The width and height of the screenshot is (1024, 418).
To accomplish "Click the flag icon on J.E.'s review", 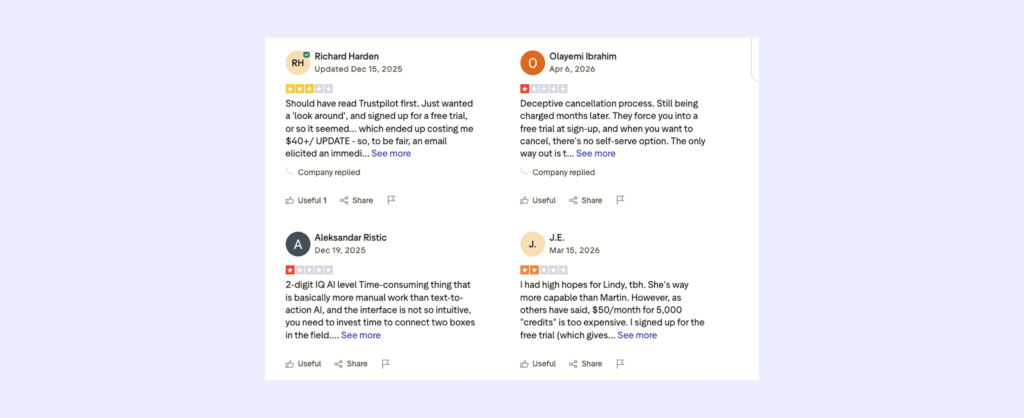I will click(620, 363).
